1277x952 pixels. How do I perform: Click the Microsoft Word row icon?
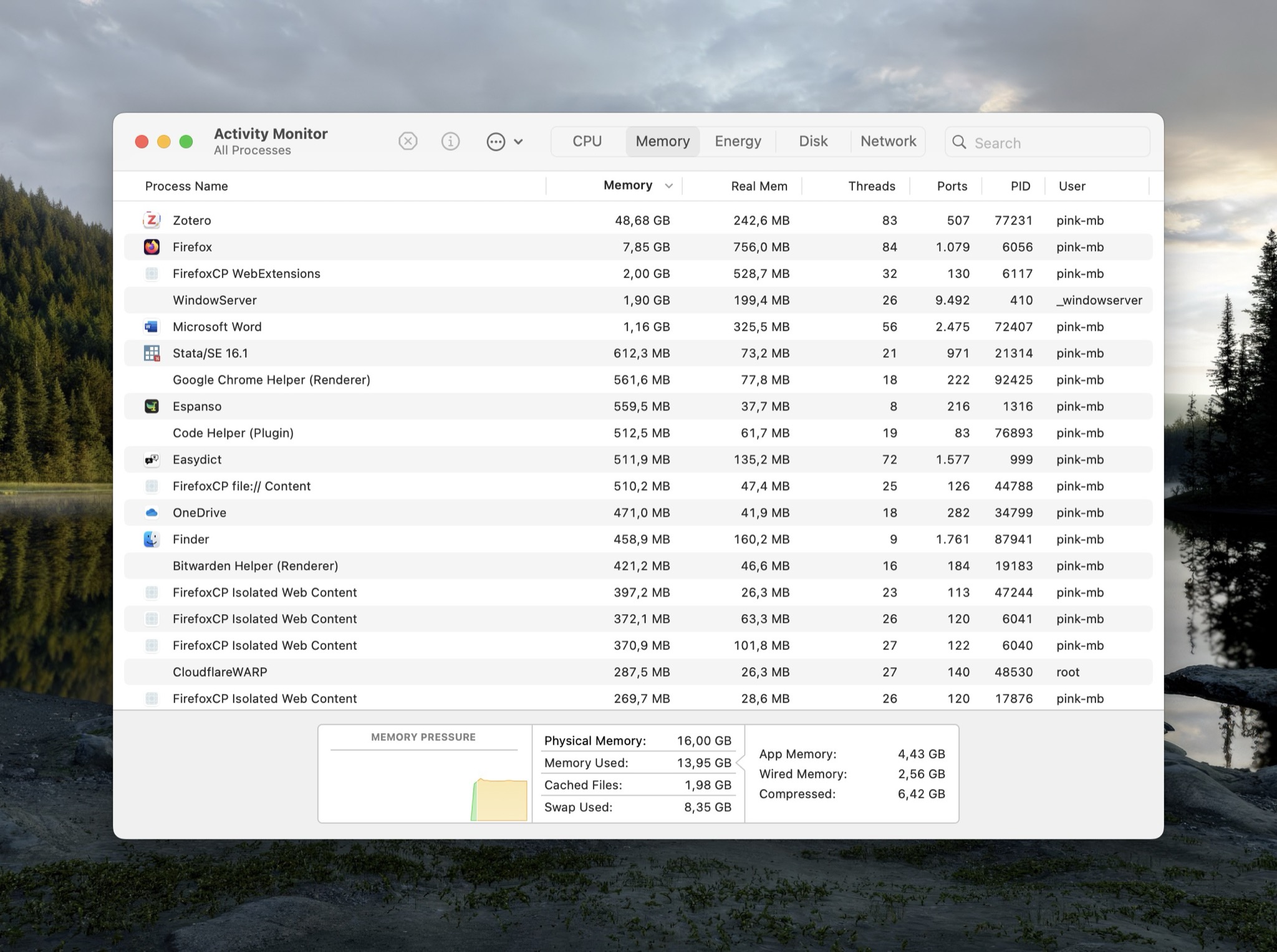[152, 327]
